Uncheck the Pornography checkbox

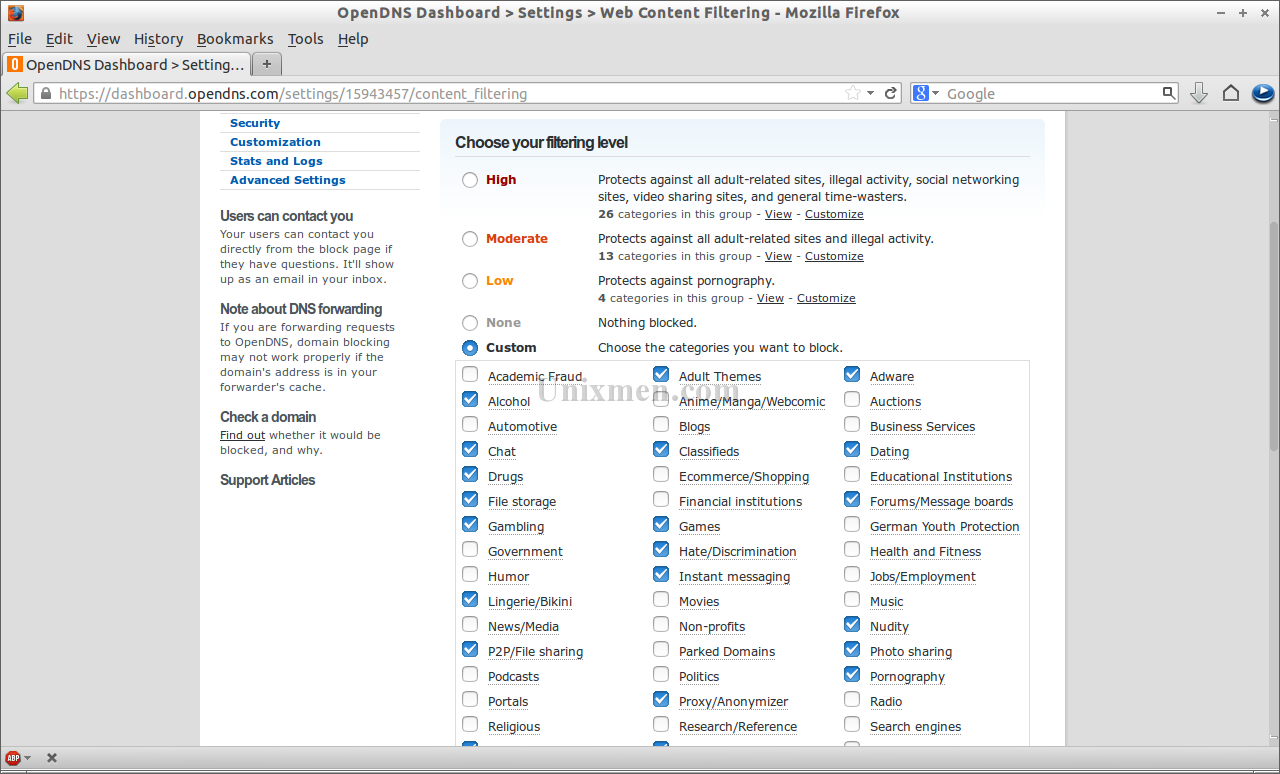click(x=852, y=674)
